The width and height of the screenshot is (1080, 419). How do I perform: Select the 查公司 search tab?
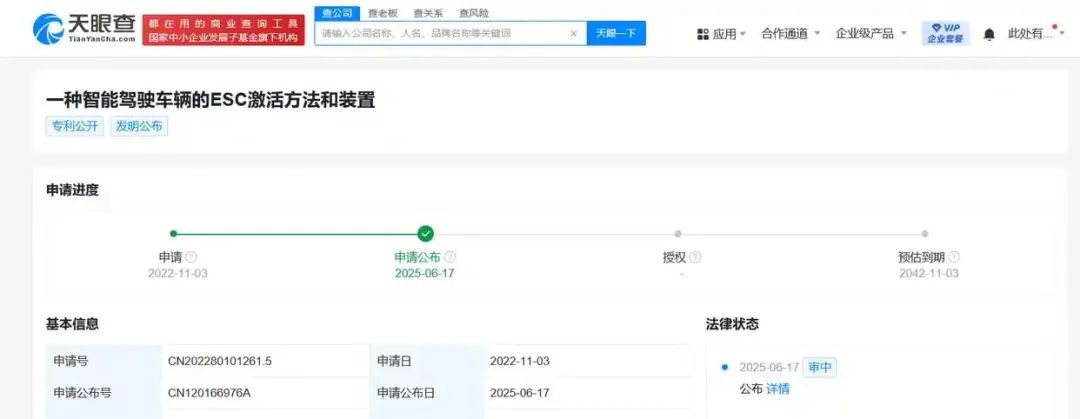(337, 12)
